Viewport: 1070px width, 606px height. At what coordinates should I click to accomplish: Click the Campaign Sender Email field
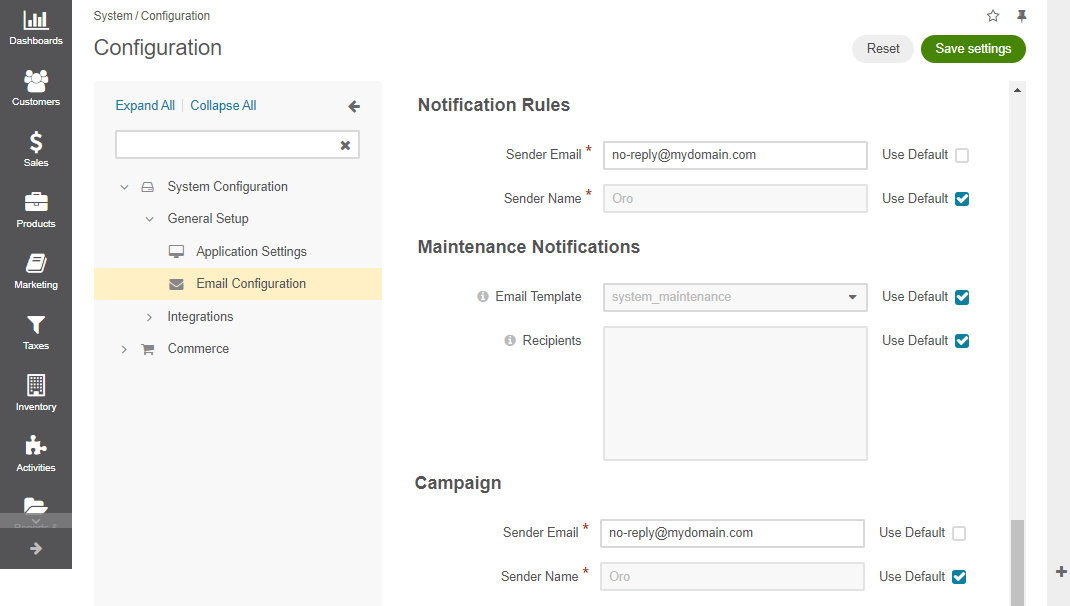tap(732, 533)
